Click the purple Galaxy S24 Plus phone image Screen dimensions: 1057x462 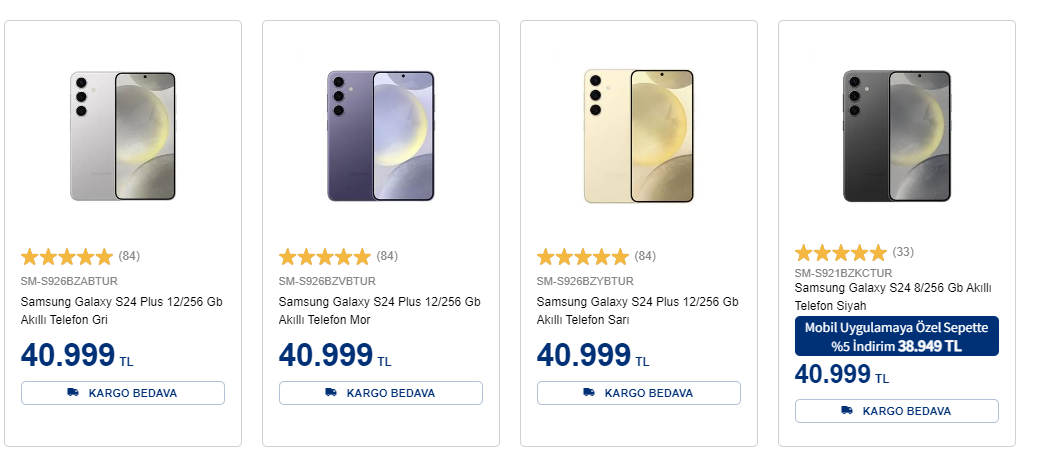[381, 136]
